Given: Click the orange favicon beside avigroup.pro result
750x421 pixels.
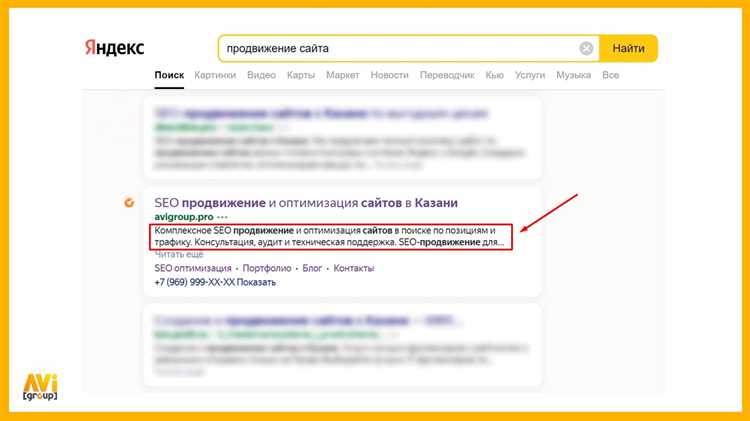Looking at the screenshot, I should 129,203.
